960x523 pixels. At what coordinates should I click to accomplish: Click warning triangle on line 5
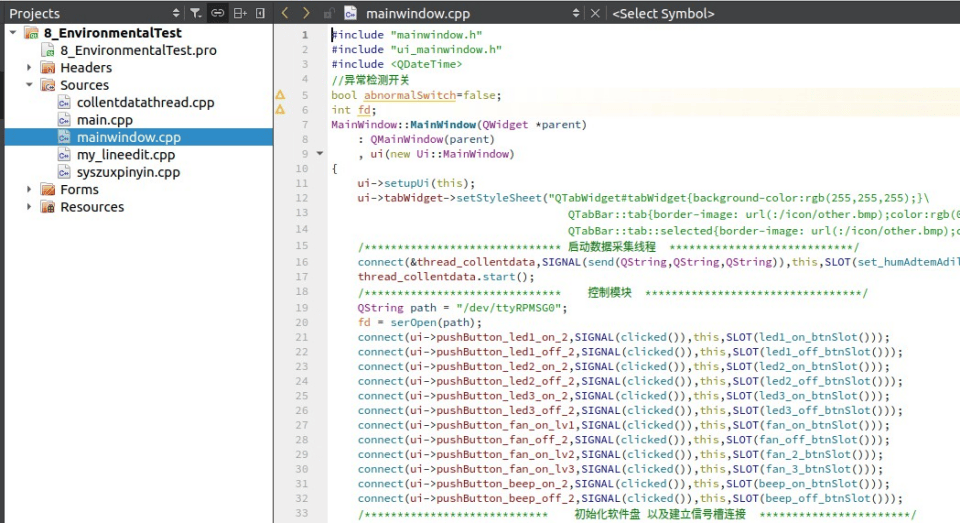click(281, 96)
